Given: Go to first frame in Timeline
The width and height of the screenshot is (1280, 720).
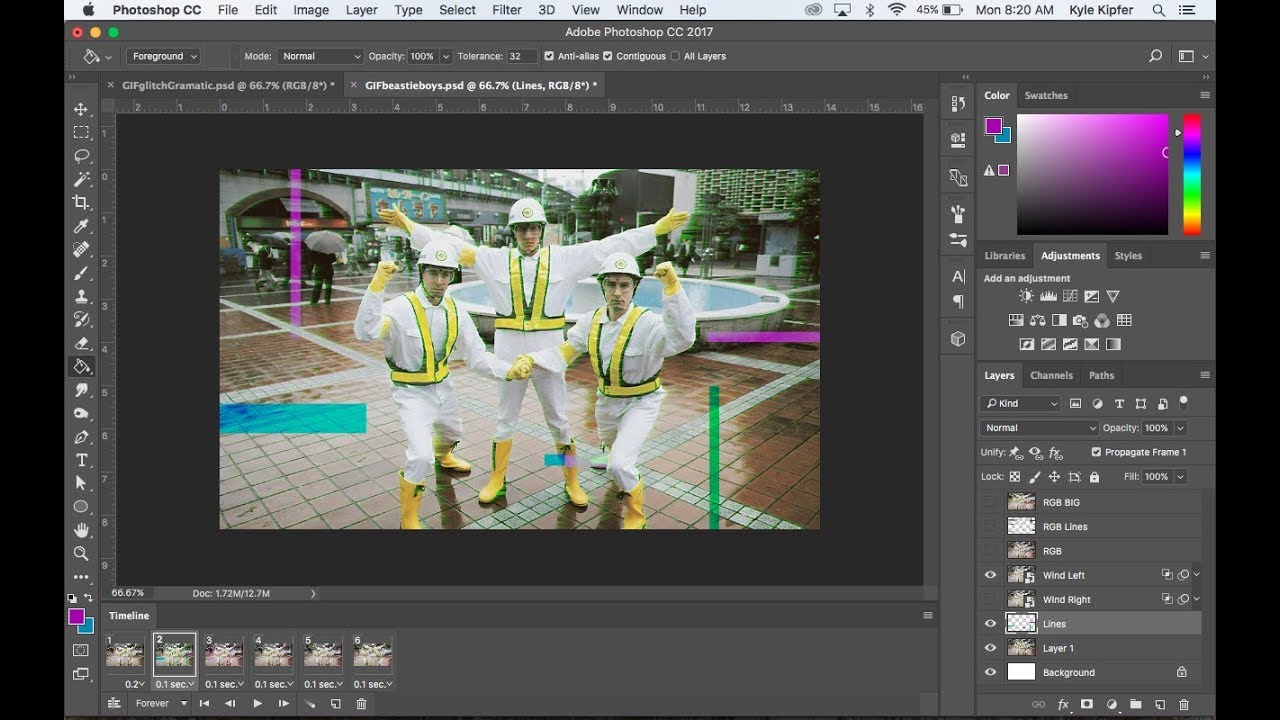Looking at the screenshot, I should click(205, 704).
